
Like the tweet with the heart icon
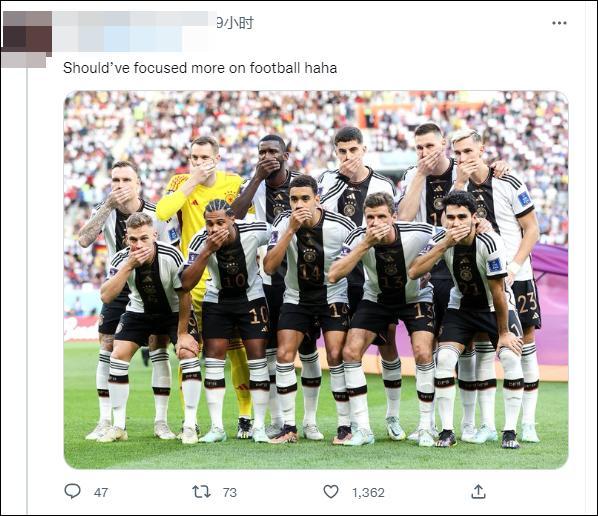tap(331, 492)
